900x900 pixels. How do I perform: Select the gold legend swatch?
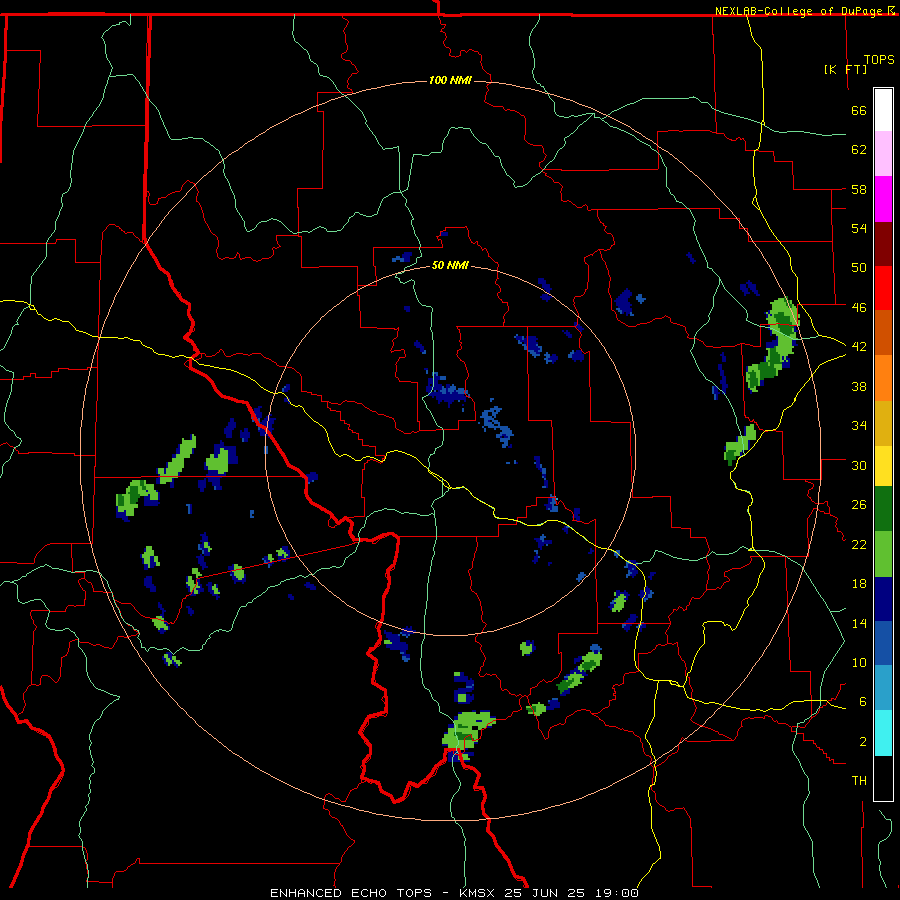click(883, 423)
